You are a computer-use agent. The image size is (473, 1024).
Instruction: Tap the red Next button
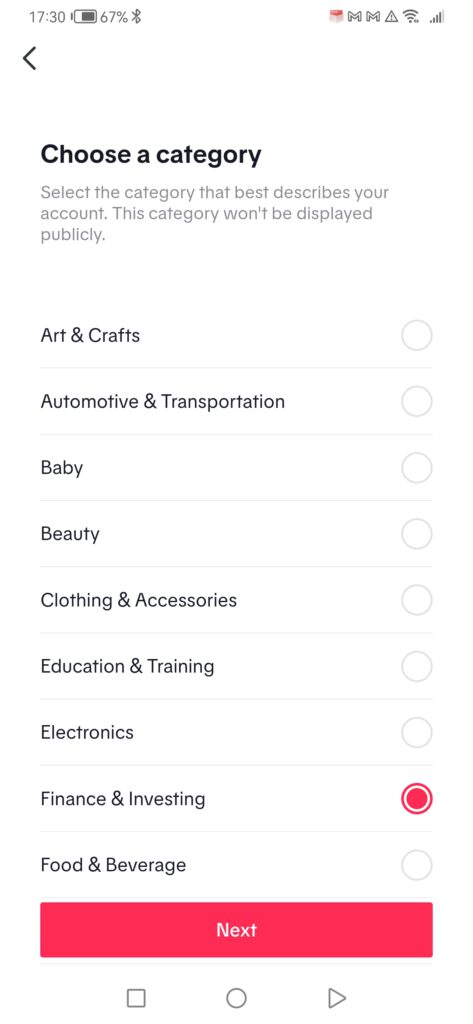pos(236,930)
